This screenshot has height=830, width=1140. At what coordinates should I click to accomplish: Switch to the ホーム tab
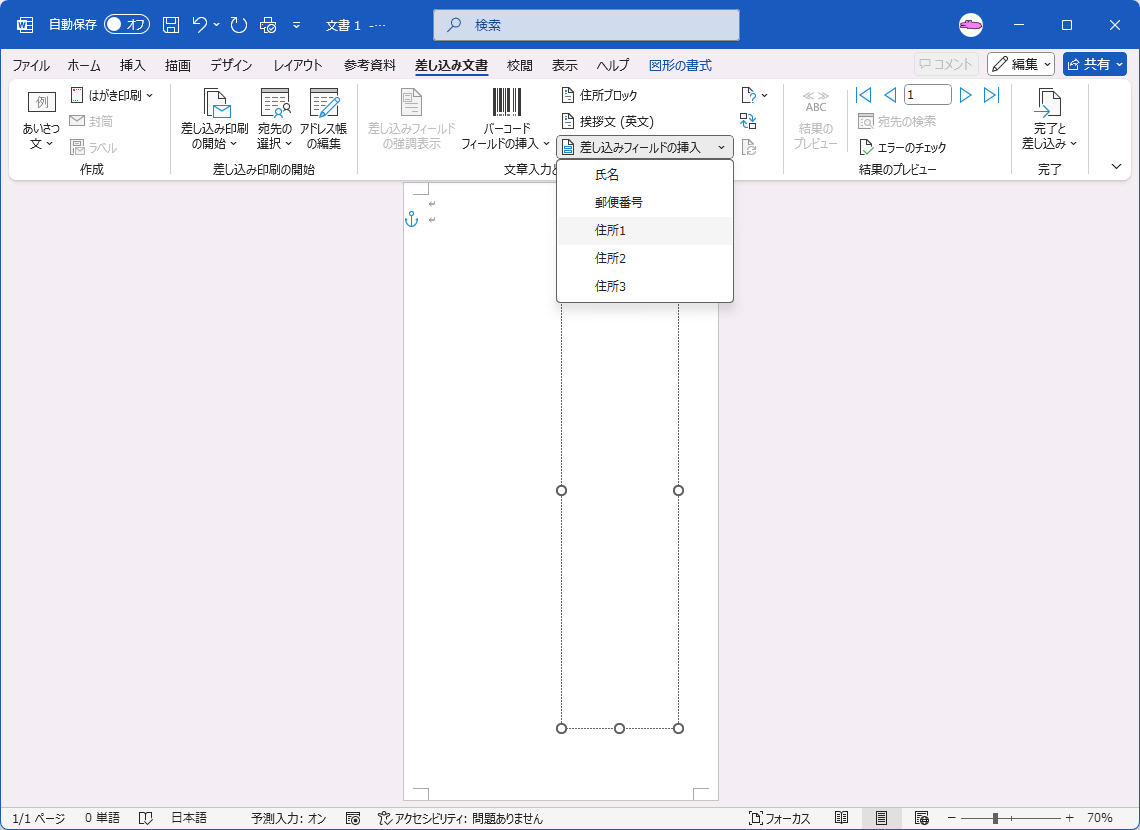(x=84, y=65)
